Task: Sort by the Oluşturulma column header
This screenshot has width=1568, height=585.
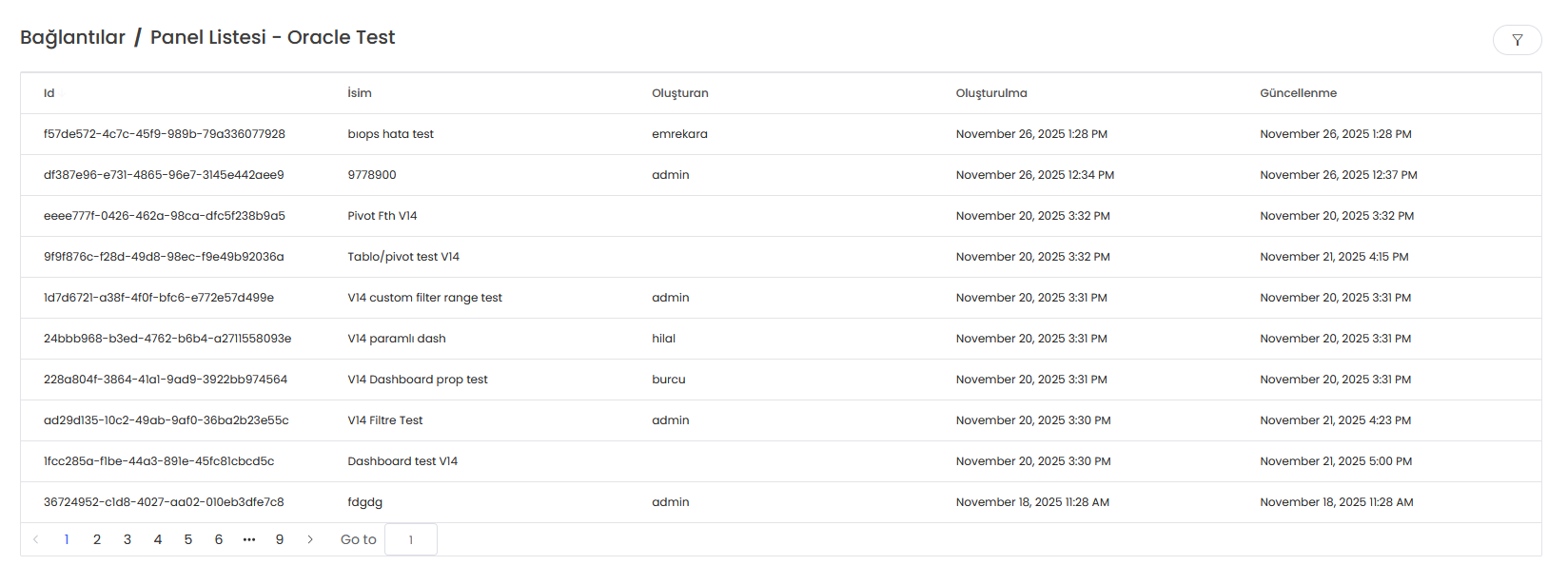Action: (x=991, y=92)
